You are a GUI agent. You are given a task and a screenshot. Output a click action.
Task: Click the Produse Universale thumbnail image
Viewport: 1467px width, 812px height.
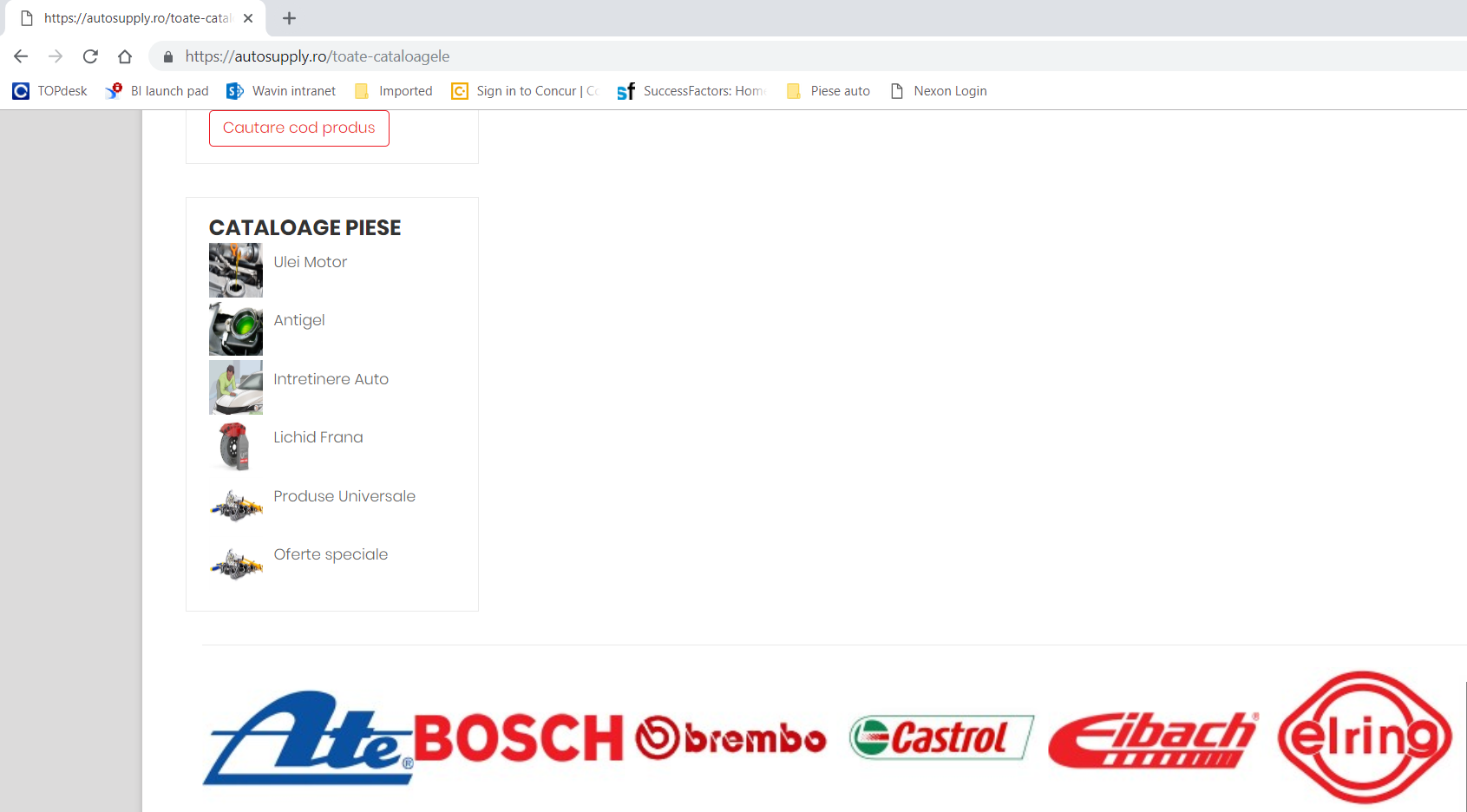pos(236,504)
